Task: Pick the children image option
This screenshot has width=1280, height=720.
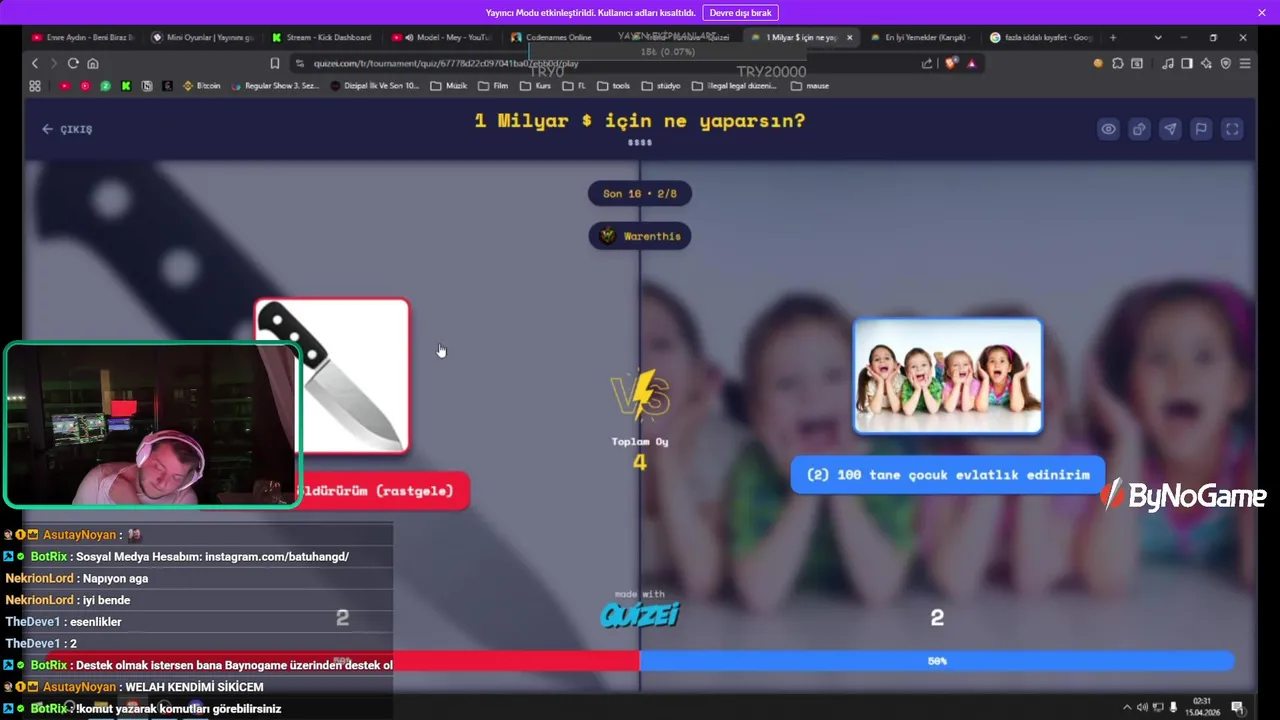Action: tap(948, 376)
